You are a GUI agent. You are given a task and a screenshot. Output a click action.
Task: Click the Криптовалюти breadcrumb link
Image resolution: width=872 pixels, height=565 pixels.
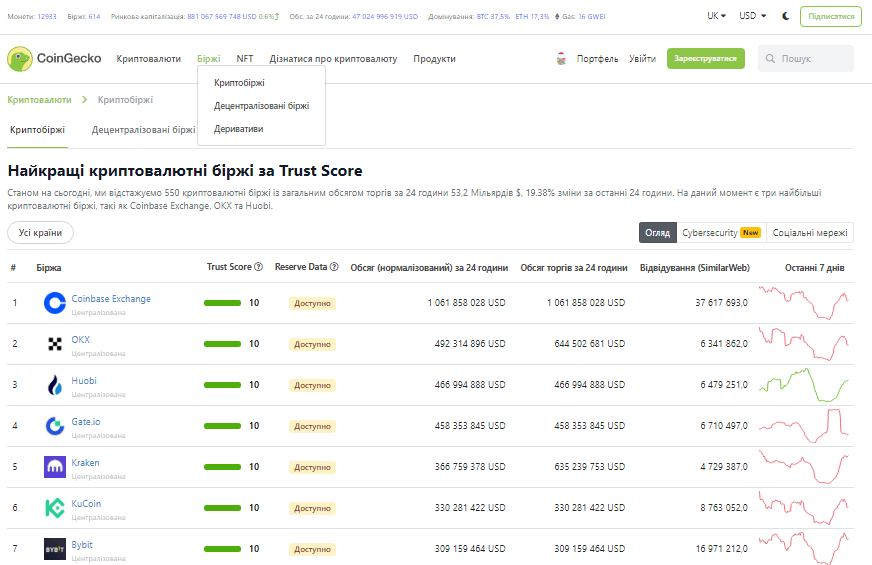tap(39, 100)
